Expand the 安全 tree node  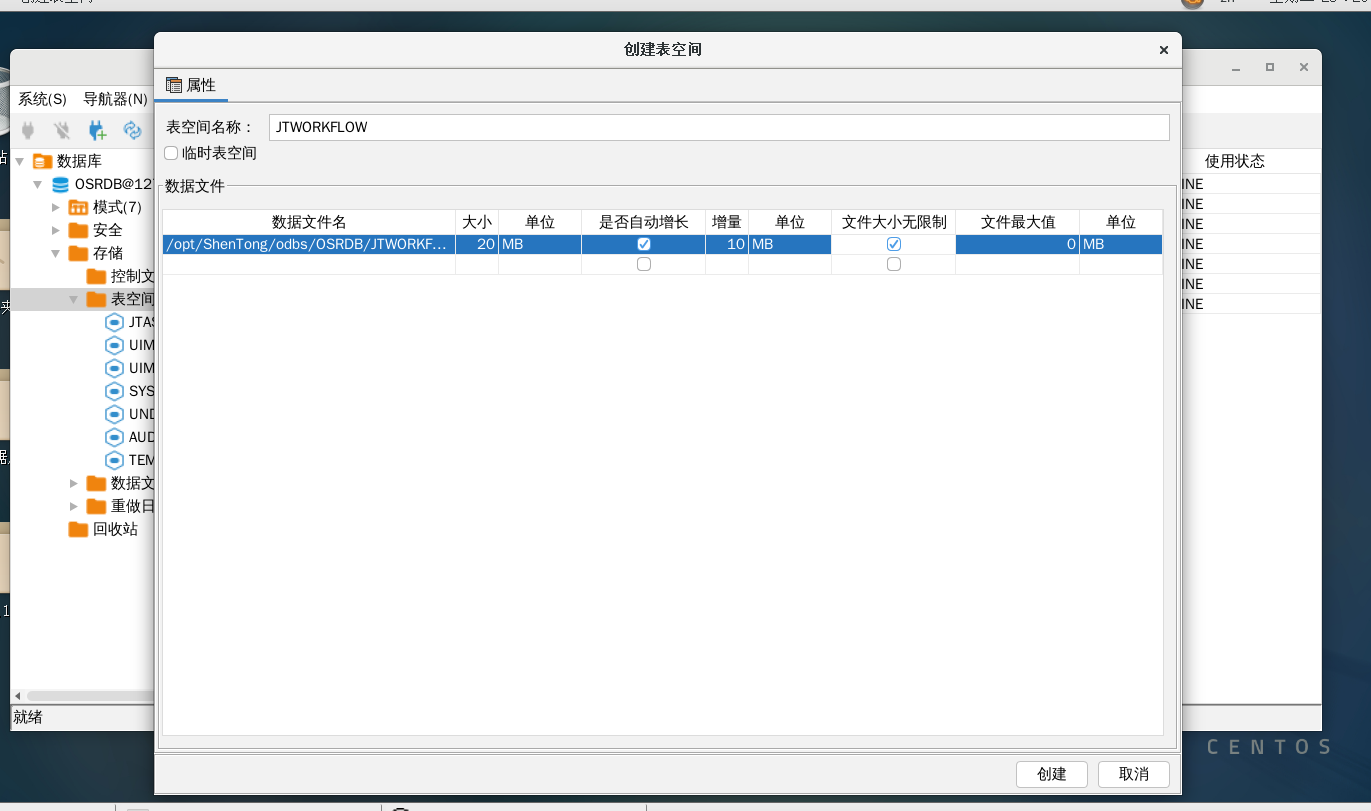[x=56, y=230]
